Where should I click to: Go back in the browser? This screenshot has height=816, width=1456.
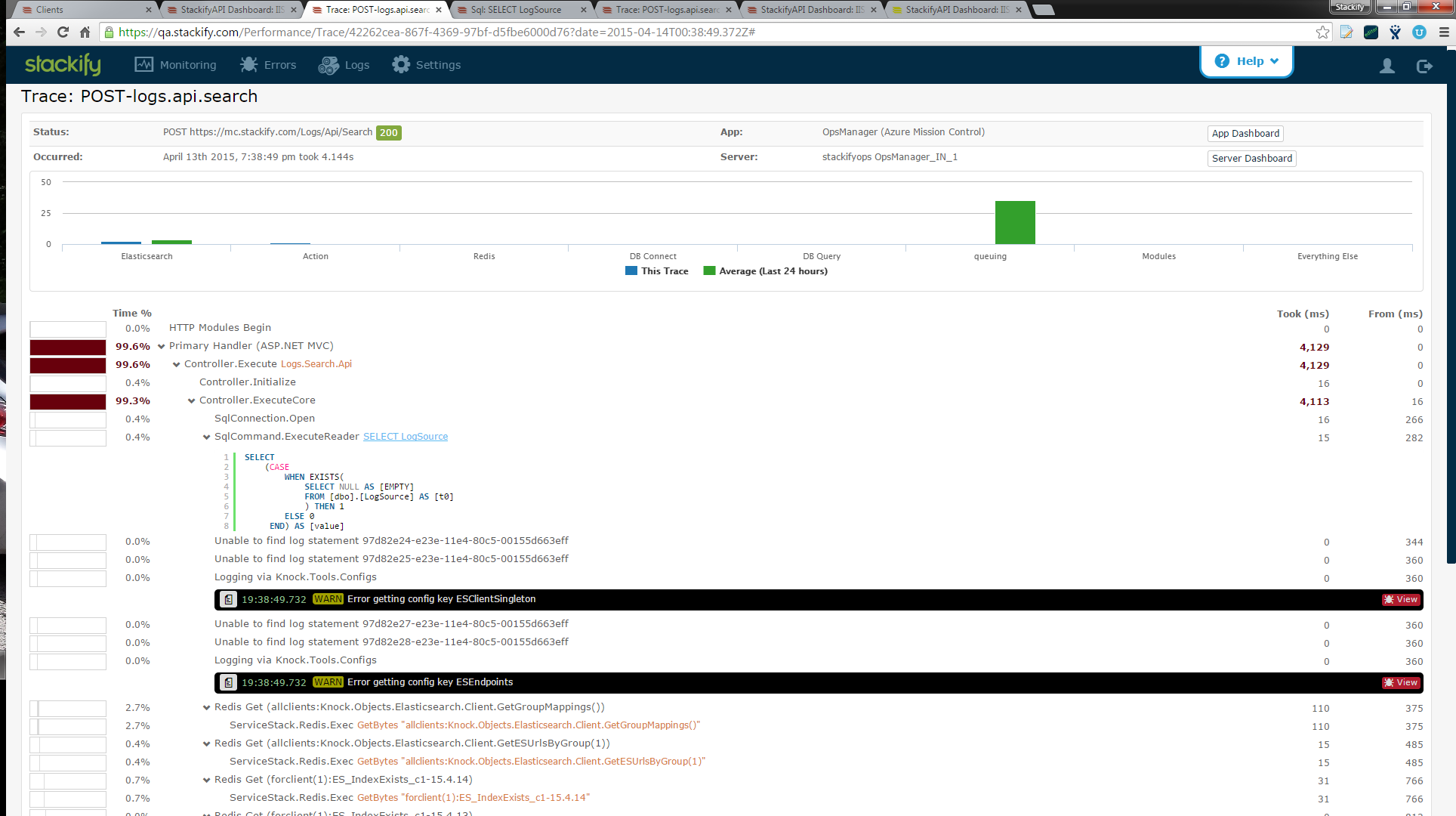[20, 32]
